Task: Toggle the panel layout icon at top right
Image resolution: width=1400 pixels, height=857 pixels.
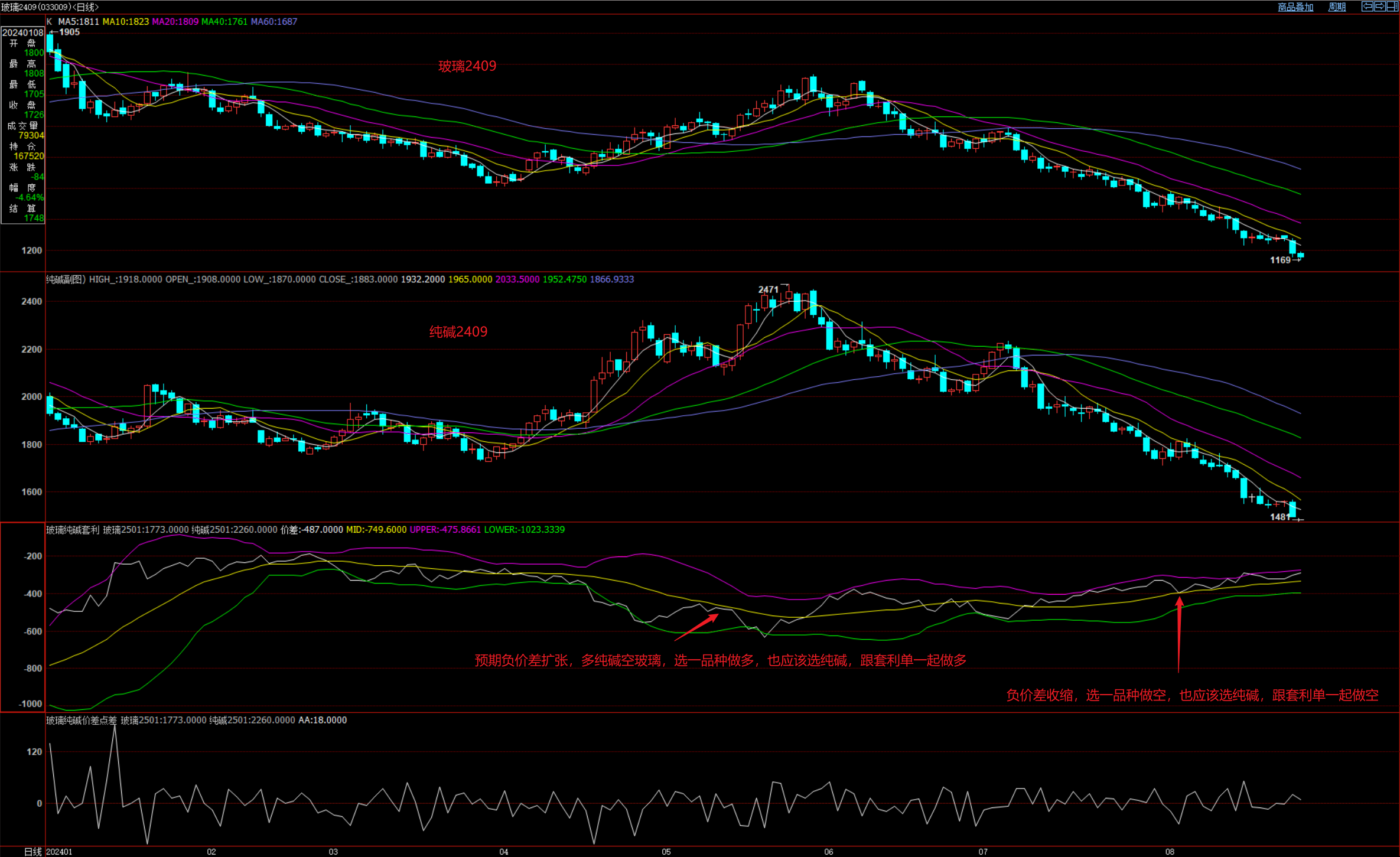Action: [1392, 6]
